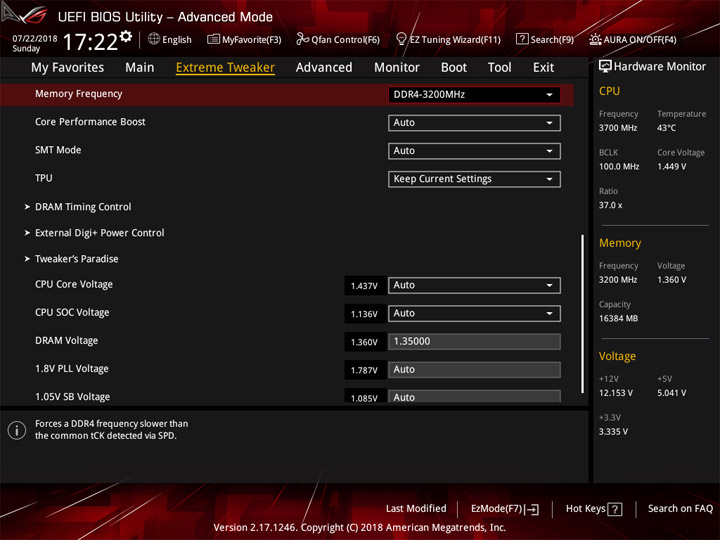Click Ratio 37.0 x value
This screenshot has width=720, height=540.
click(611, 205)
